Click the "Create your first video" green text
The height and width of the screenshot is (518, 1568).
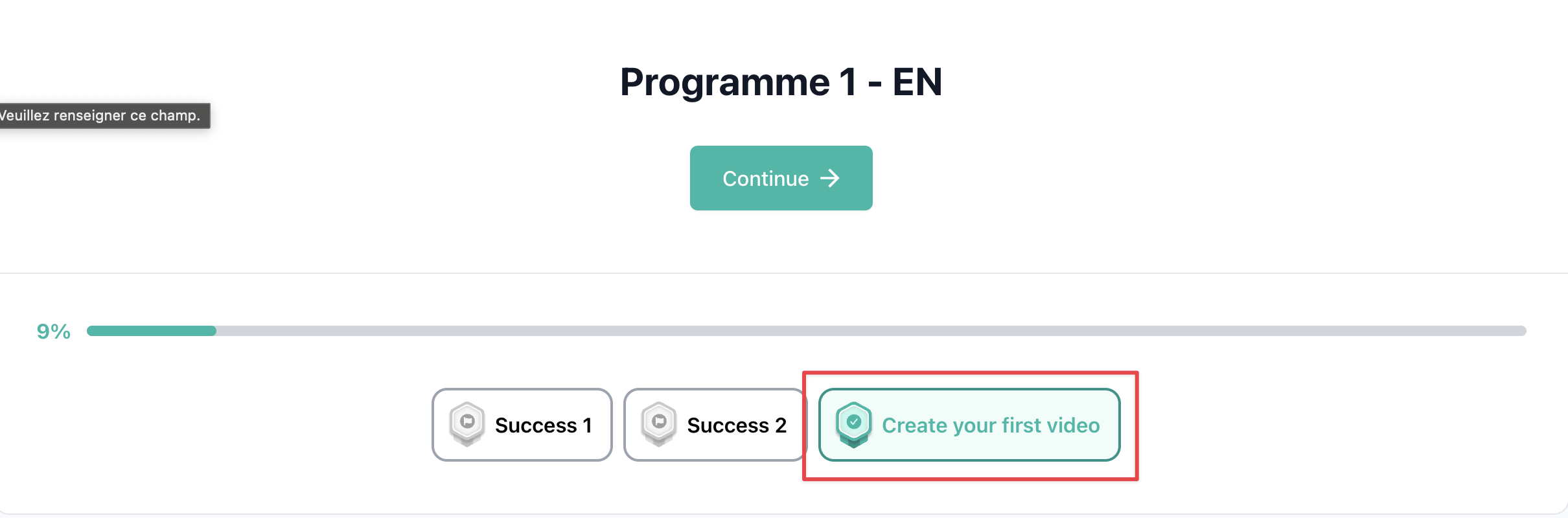(x=991, y=425)
